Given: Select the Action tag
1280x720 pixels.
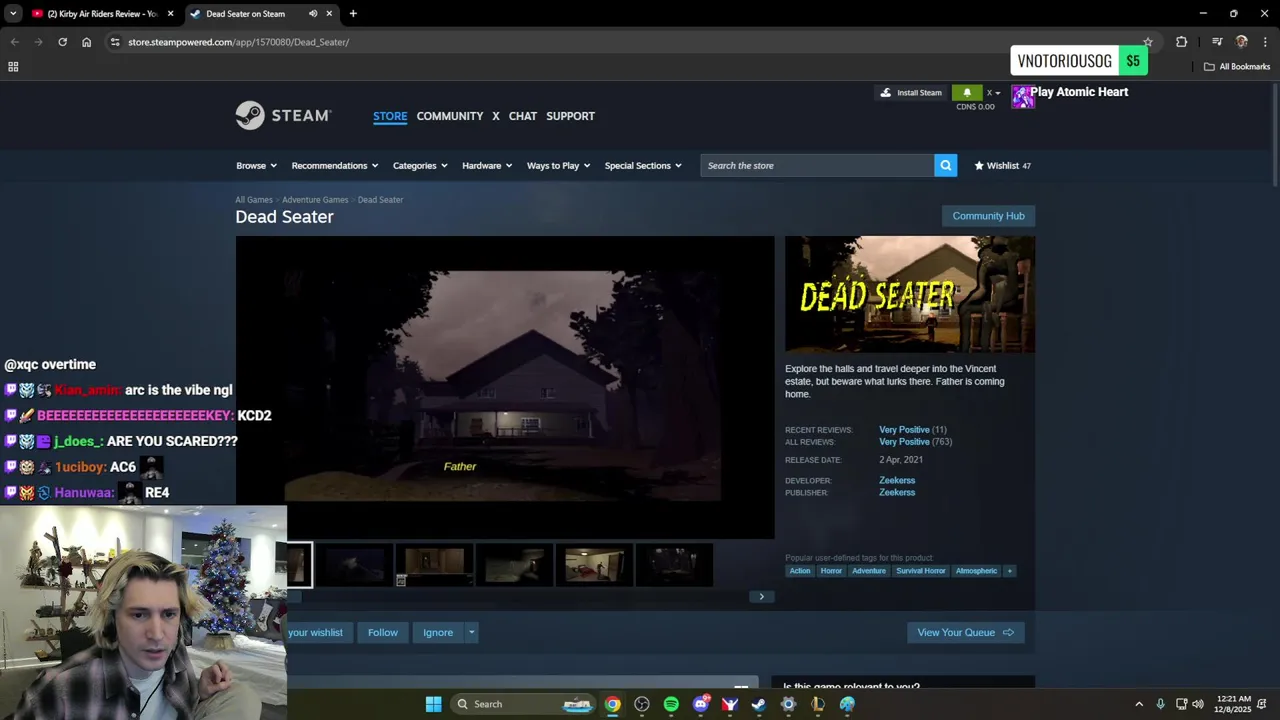Looking at the screenshot, I should tap(800, 571).
